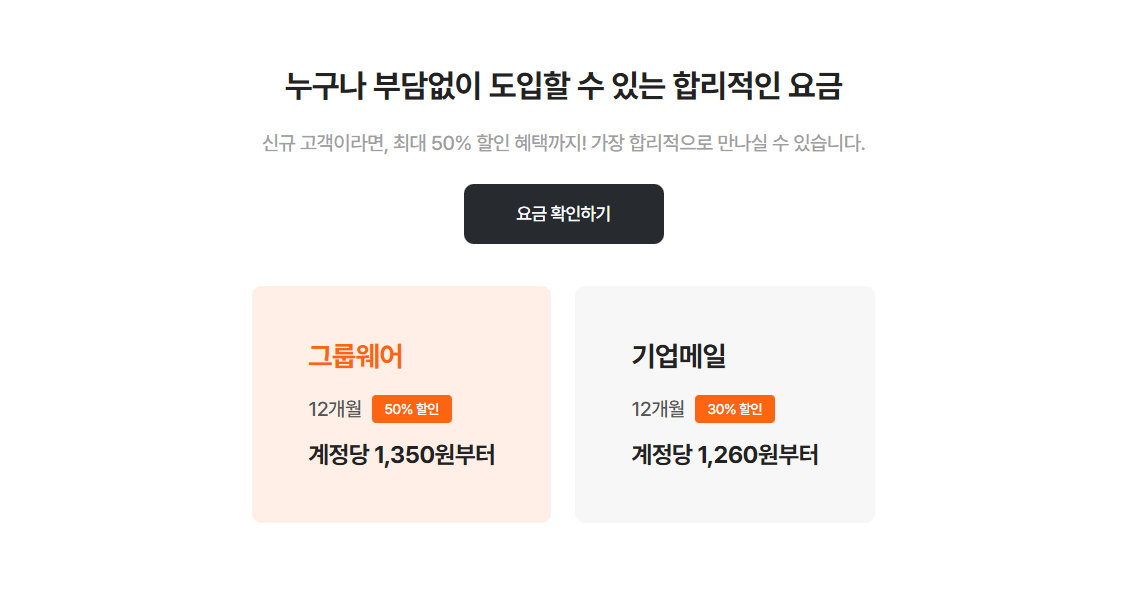The width and height of the screenshot is (1138, 601).
Task: Select the 계정당 1,260원부터 price text
Action: pos(721,455)
